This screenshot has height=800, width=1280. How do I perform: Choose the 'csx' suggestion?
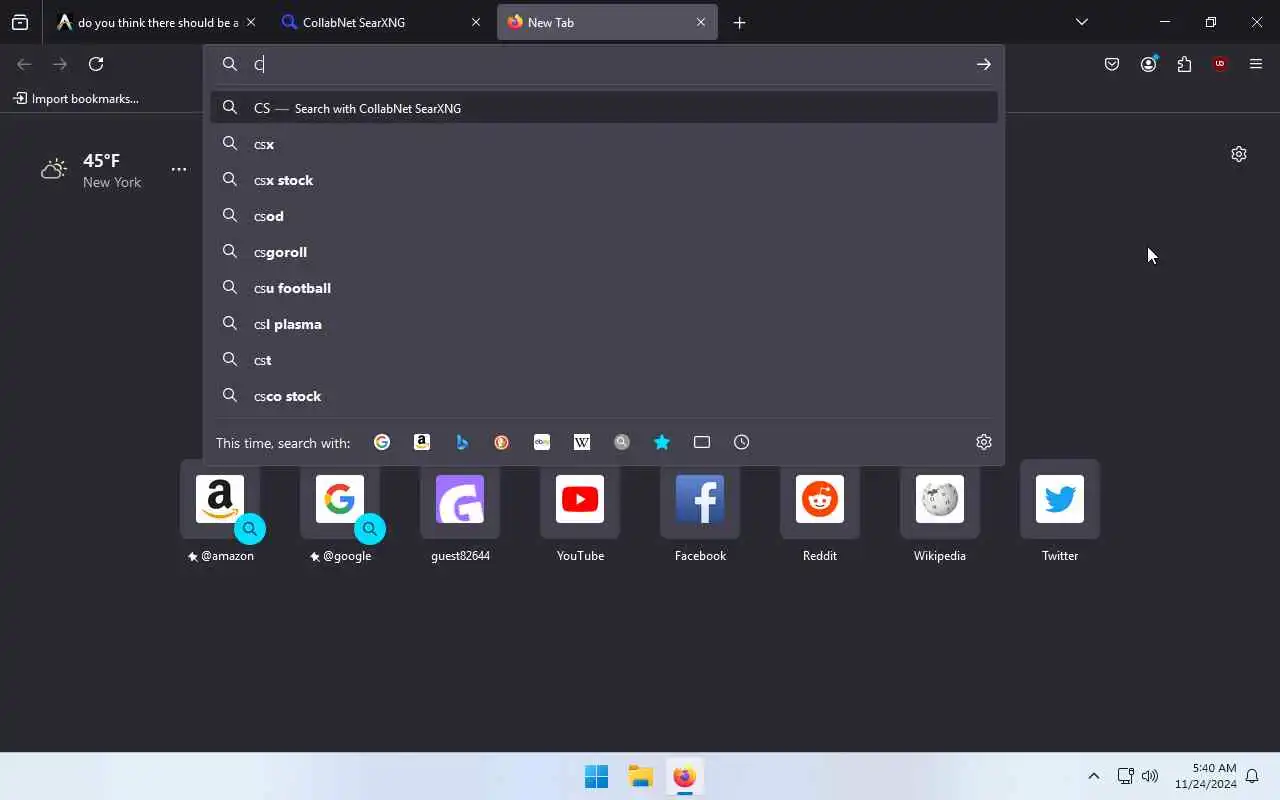coord(604,144)
